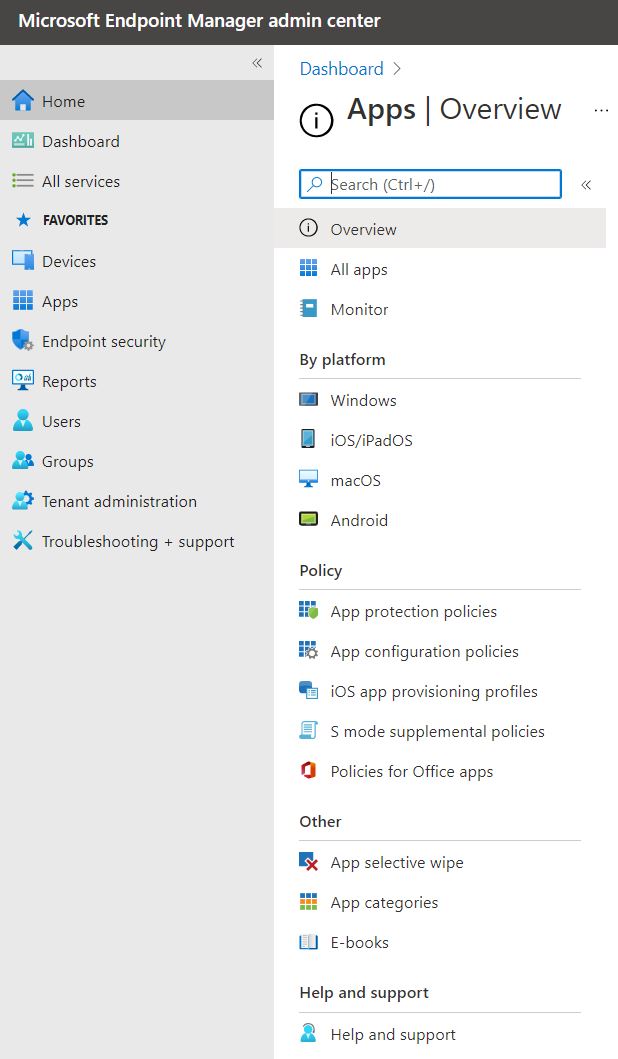Collapse the Apps menu pane
618x1059 pixels.
586,185
